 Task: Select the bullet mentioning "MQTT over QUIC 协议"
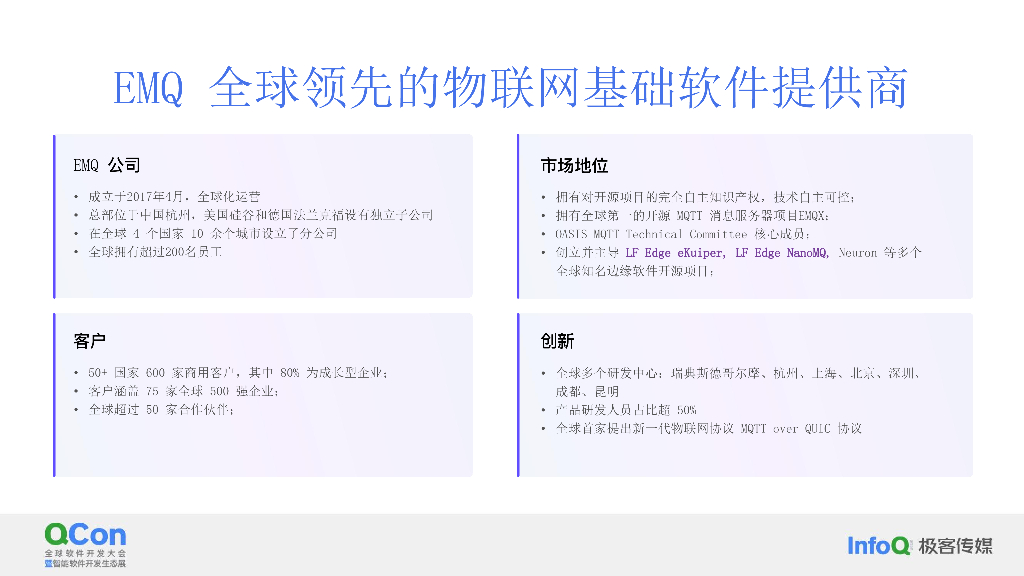click(709, 428)
